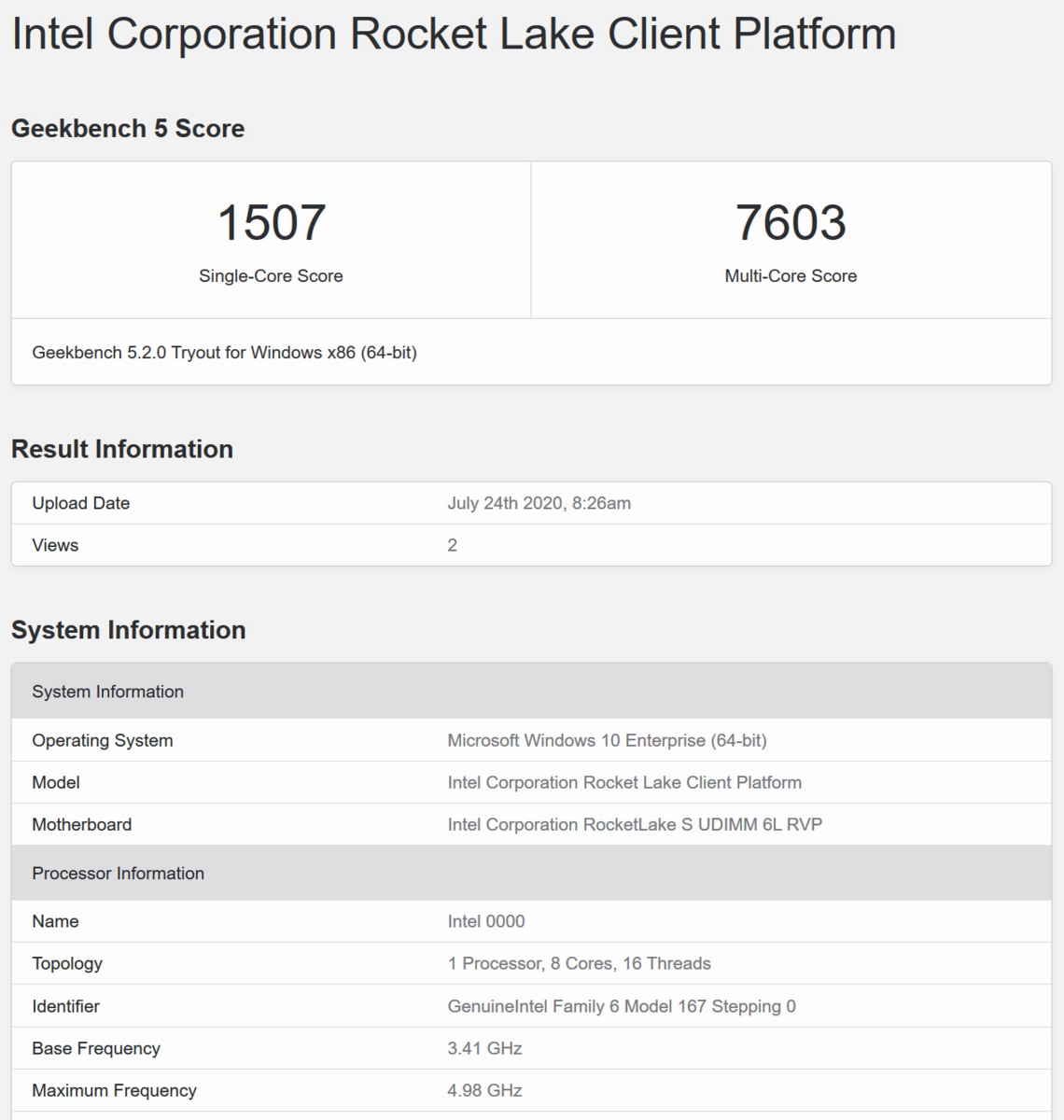The width and height of the screenshot is (1064, 1120).
Task: Select the RocketLake S UDIMM 6L RVP value
Action: (x=635, y=825)
